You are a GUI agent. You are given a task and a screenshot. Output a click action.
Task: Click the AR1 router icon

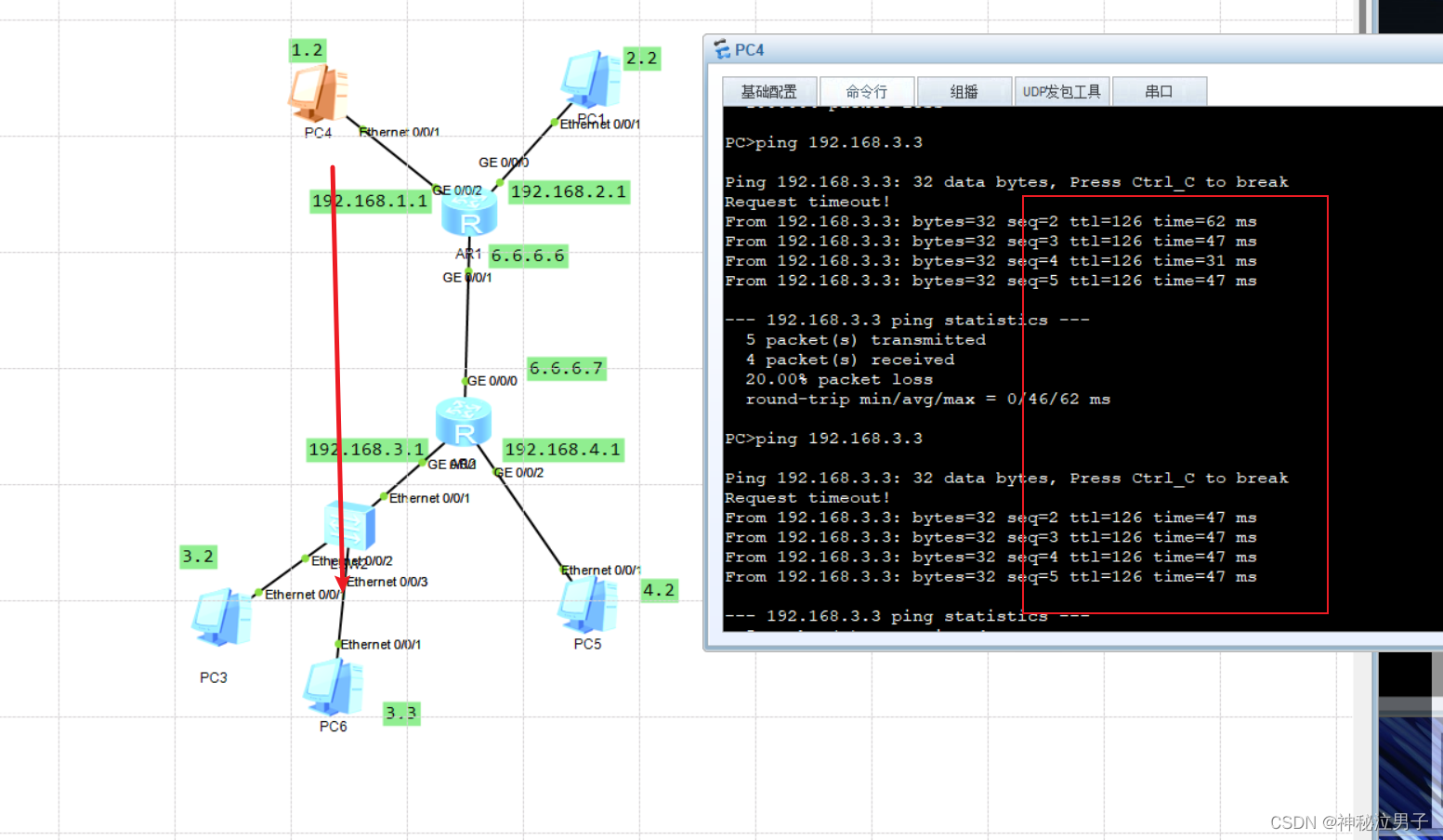(x=469, y=212)
